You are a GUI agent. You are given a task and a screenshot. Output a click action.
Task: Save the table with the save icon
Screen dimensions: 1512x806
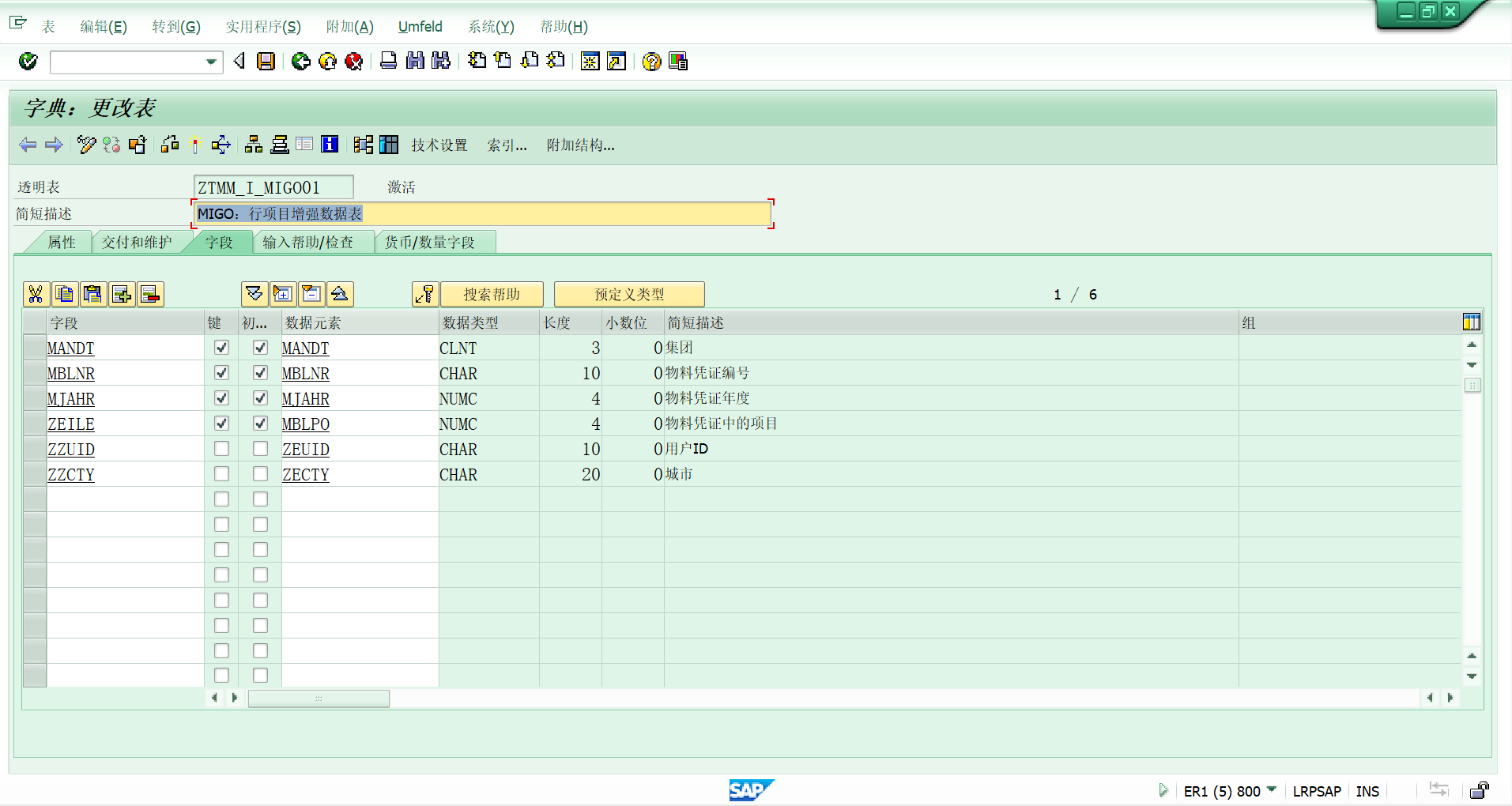click(x=266, y=61)
